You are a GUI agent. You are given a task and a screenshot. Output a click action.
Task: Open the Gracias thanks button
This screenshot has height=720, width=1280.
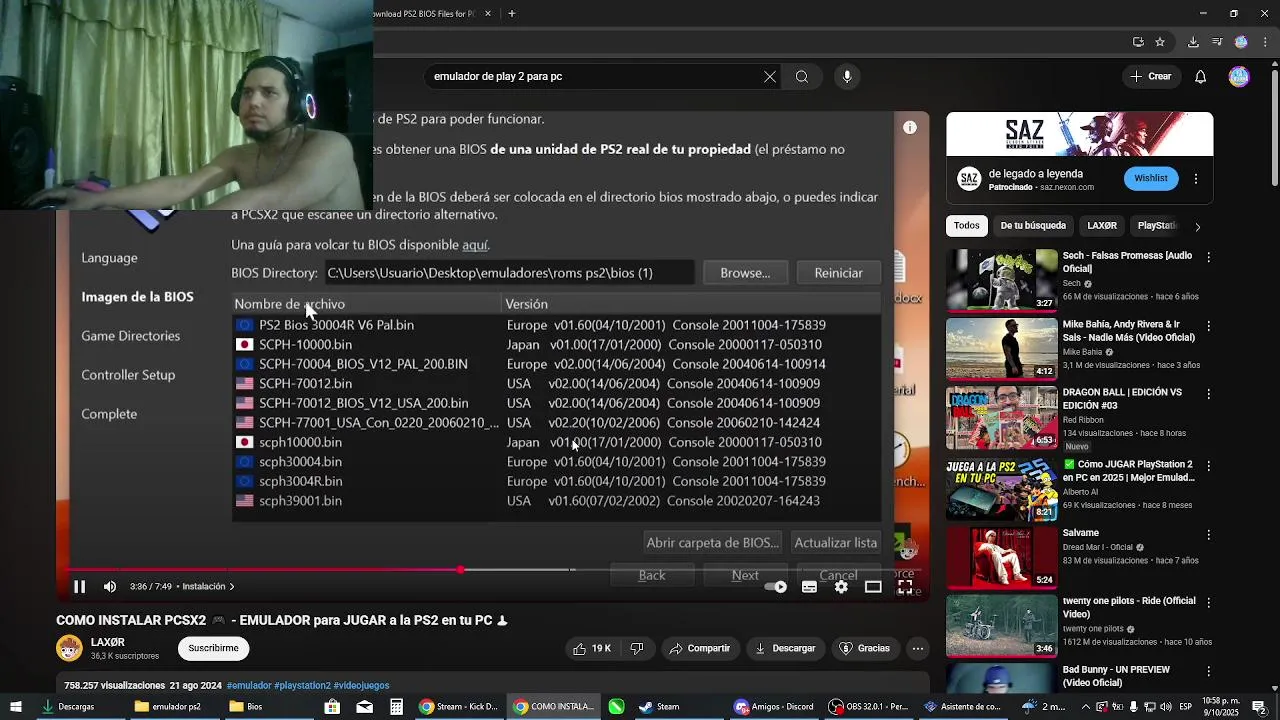[x=865, y=648]
